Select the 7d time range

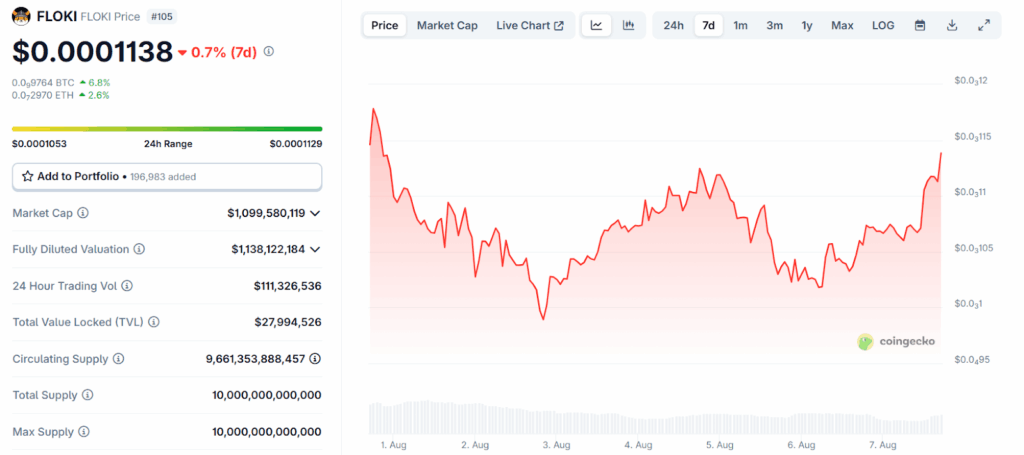click(x=709, y=25)
